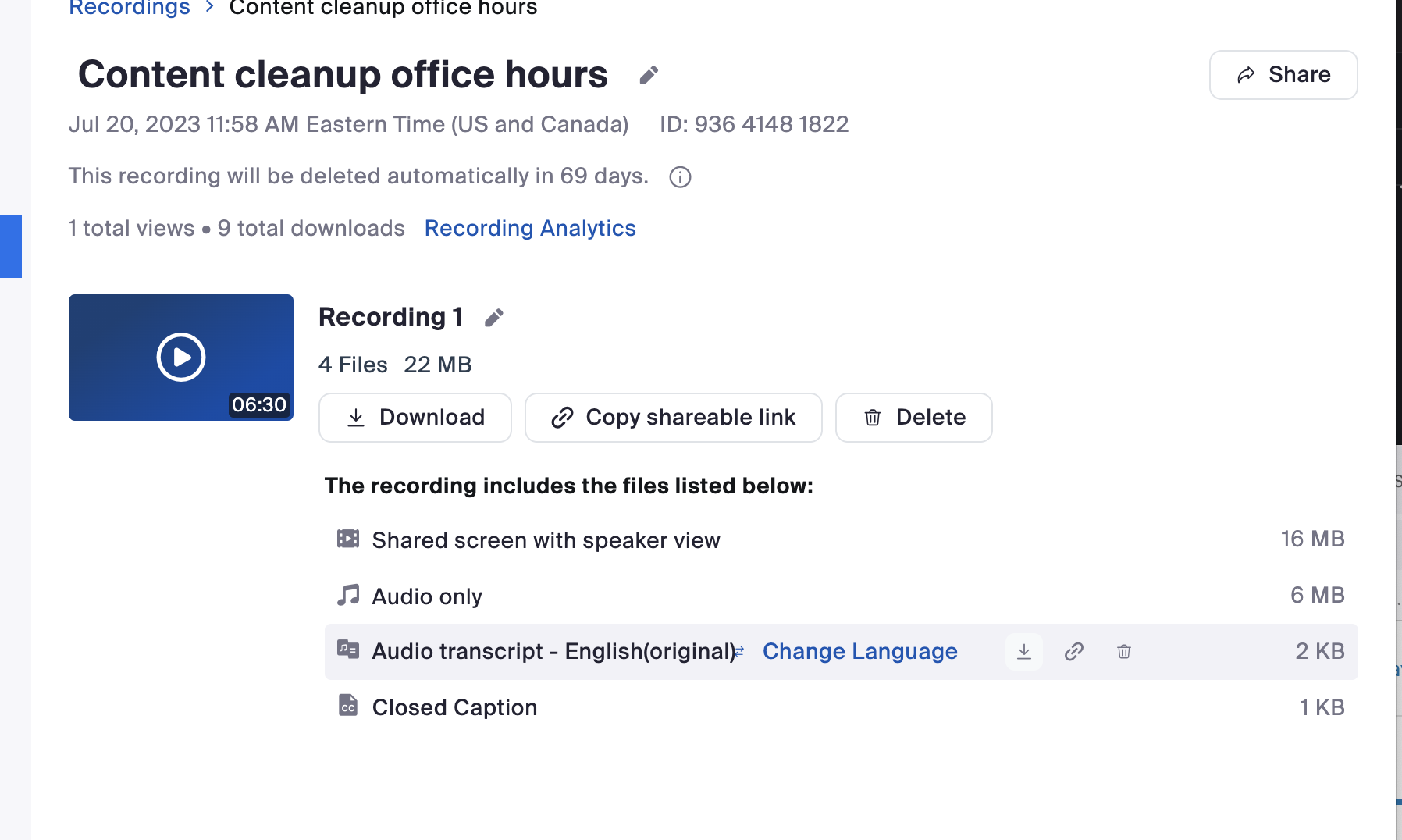
Task: Play the recording from the video thumbnail
Action: coord(181,358)
